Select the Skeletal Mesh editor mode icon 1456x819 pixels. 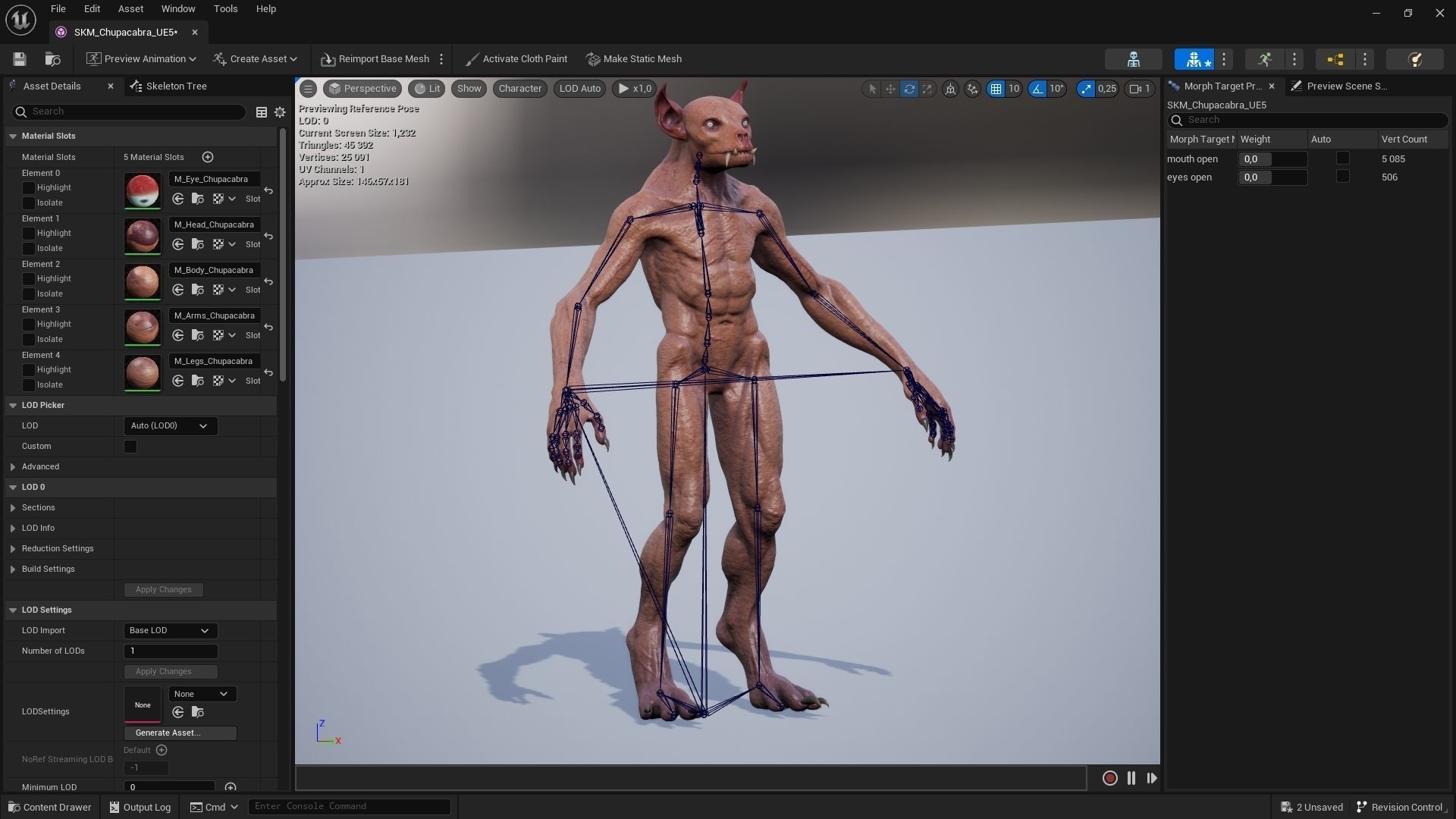pyautogui.click(x=1194, y=59)
